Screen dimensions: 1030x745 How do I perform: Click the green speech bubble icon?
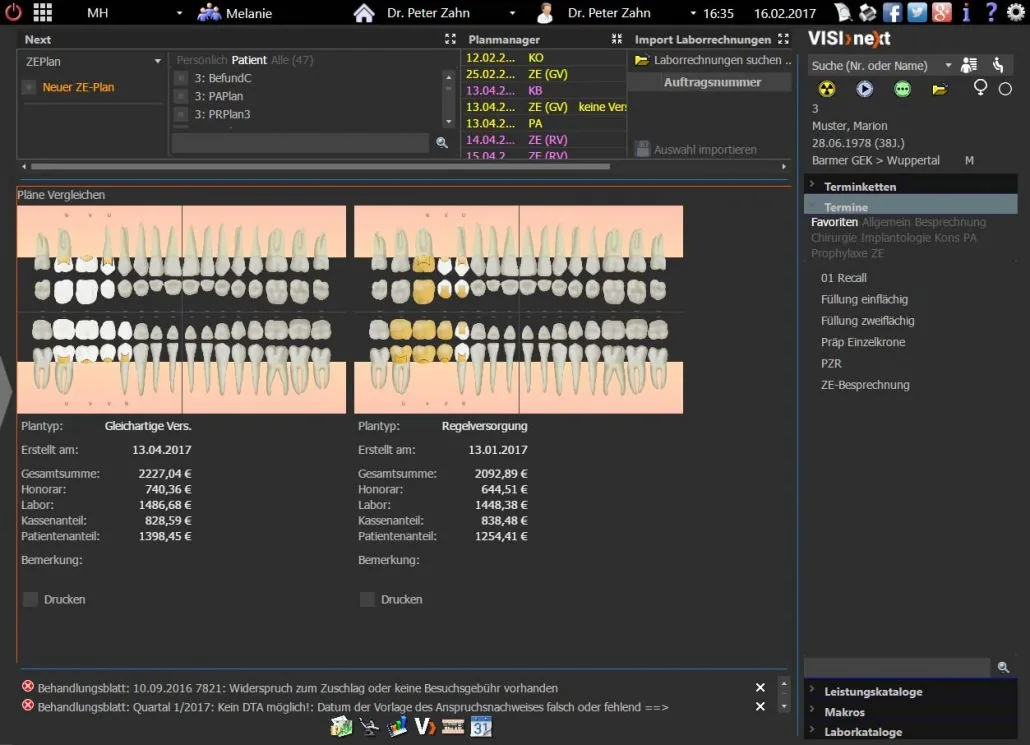[x=903, y=89]
